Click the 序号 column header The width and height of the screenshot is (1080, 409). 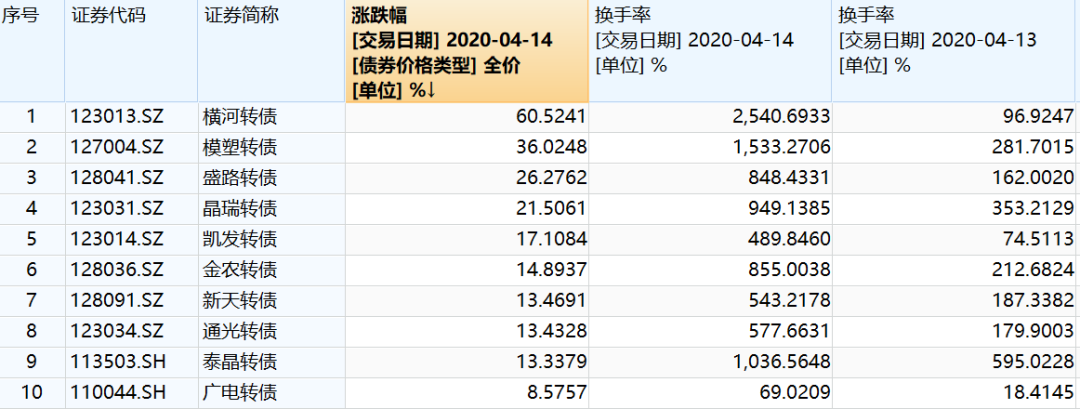[32, 52]
